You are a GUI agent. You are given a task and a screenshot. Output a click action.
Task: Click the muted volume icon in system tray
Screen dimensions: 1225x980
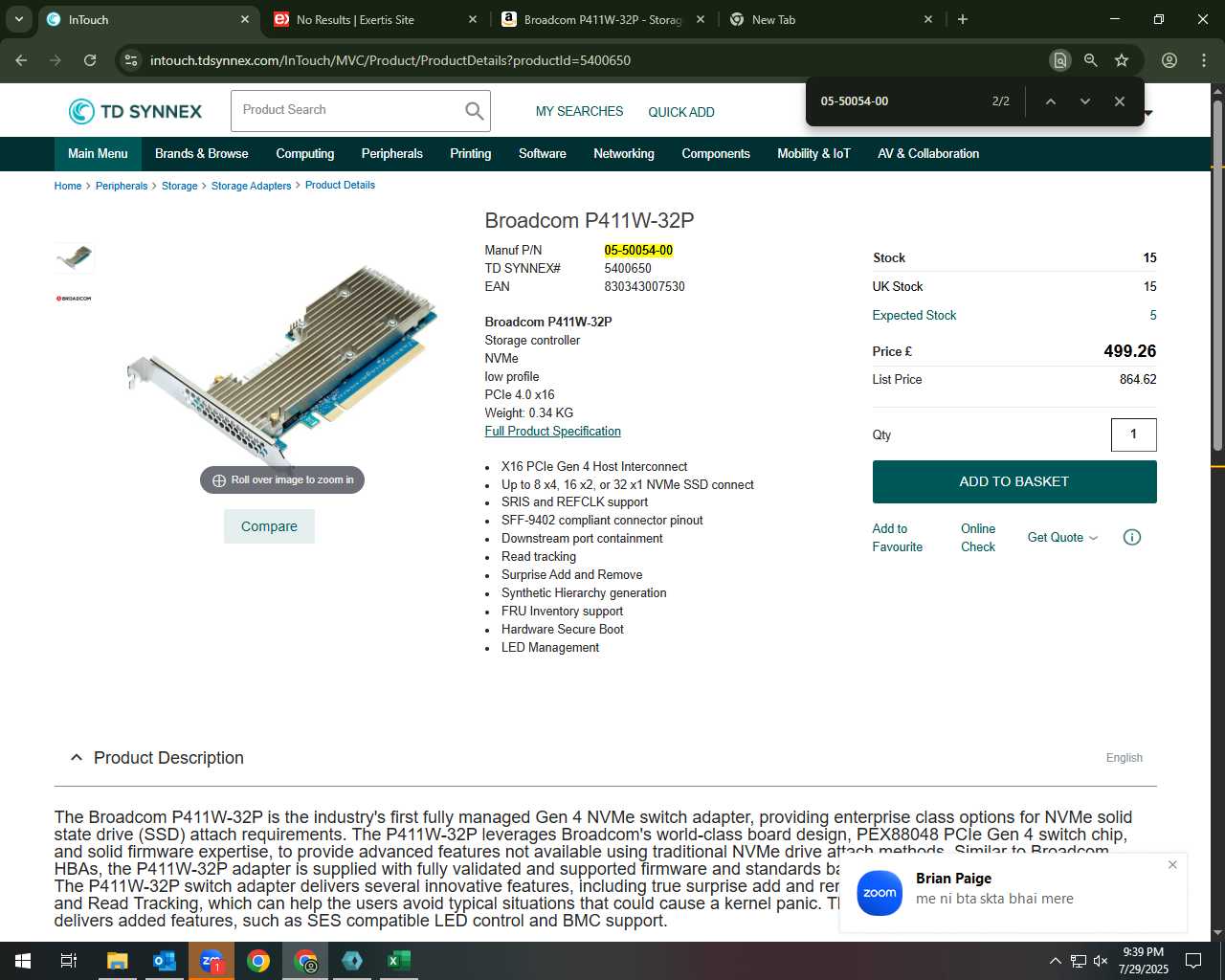coord(1100,961)
